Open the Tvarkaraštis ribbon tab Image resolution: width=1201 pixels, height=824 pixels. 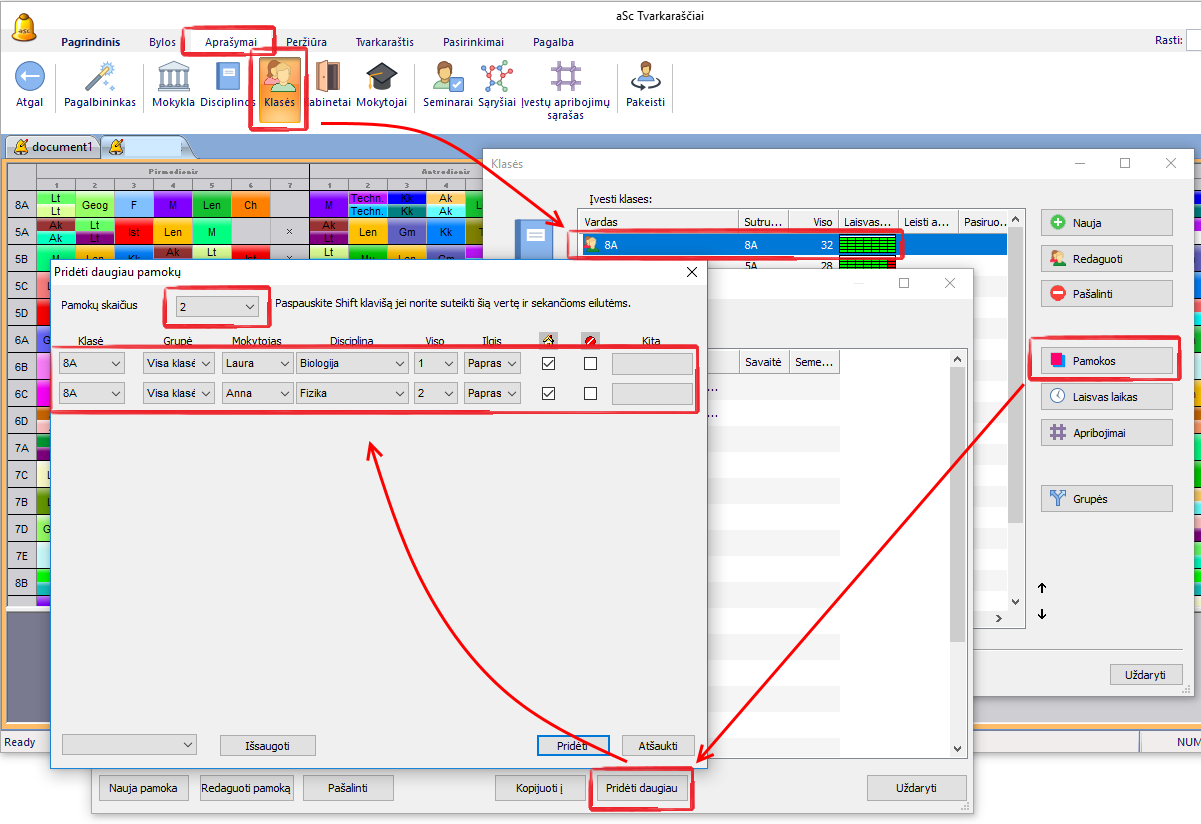click(384, 42)
